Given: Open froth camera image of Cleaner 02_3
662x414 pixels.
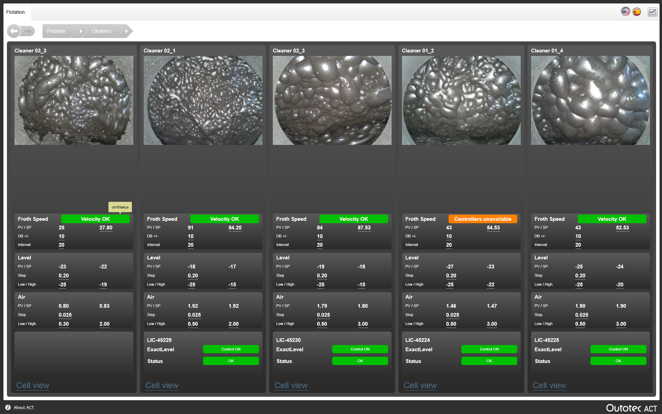Looking at the screenshot, I should pyautogui.click(x=332, y=100).
